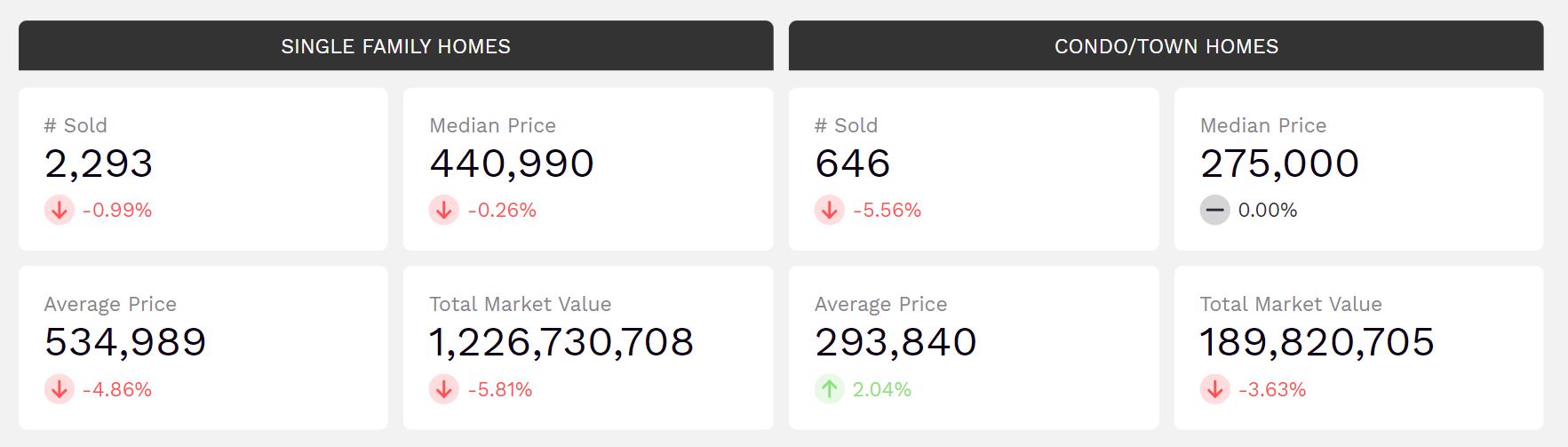This screenshot has width=1568, height=447.
Task: Click the down arrow next to -5.56% condo sold
Action: pos(830,211)
